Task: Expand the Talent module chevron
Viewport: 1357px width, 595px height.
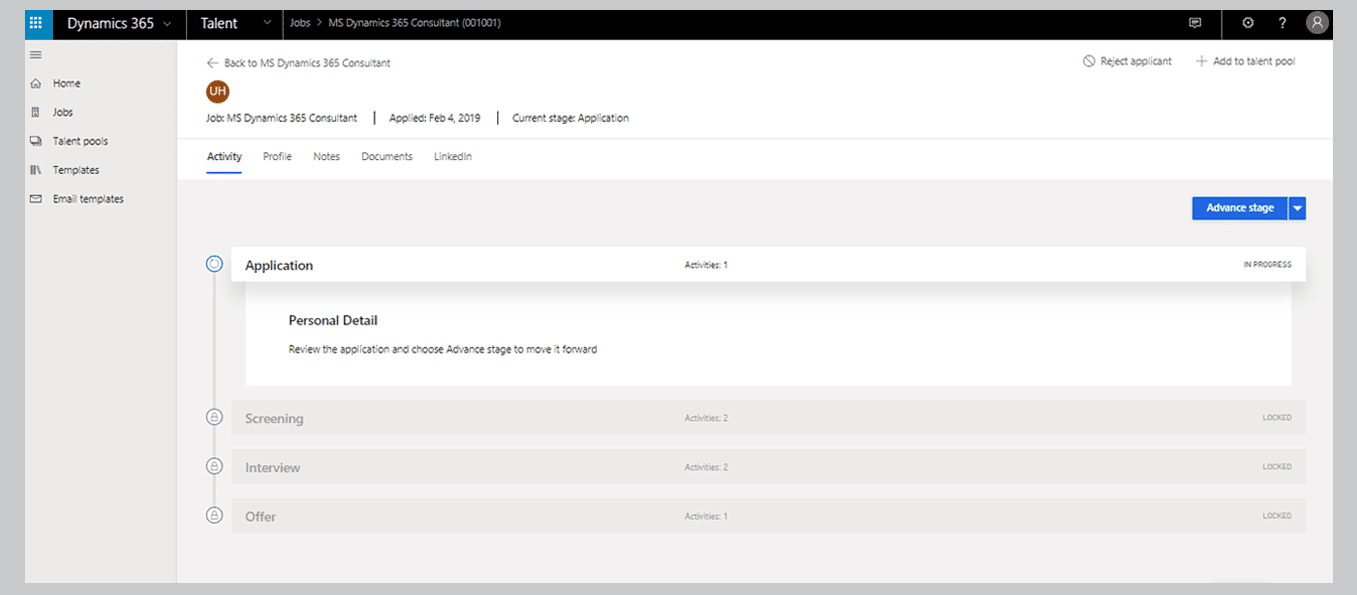Action: point(267,23)
